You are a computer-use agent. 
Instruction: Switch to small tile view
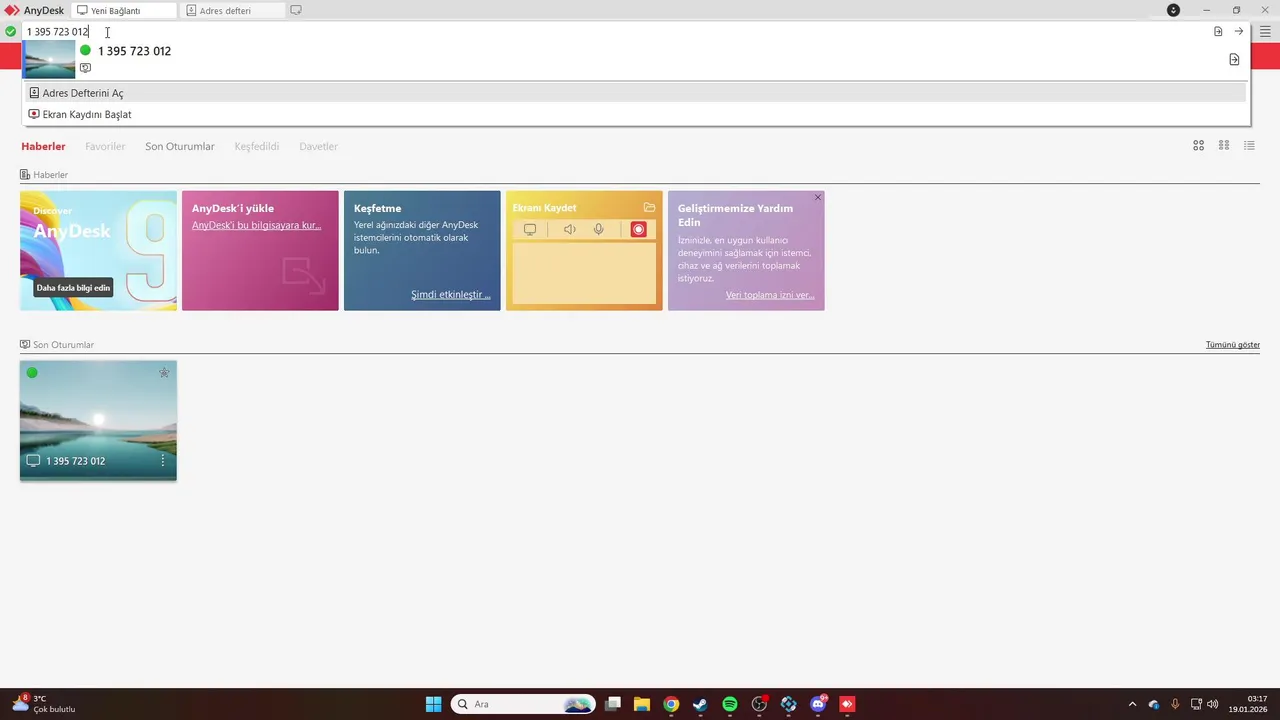coord(1223,145)
